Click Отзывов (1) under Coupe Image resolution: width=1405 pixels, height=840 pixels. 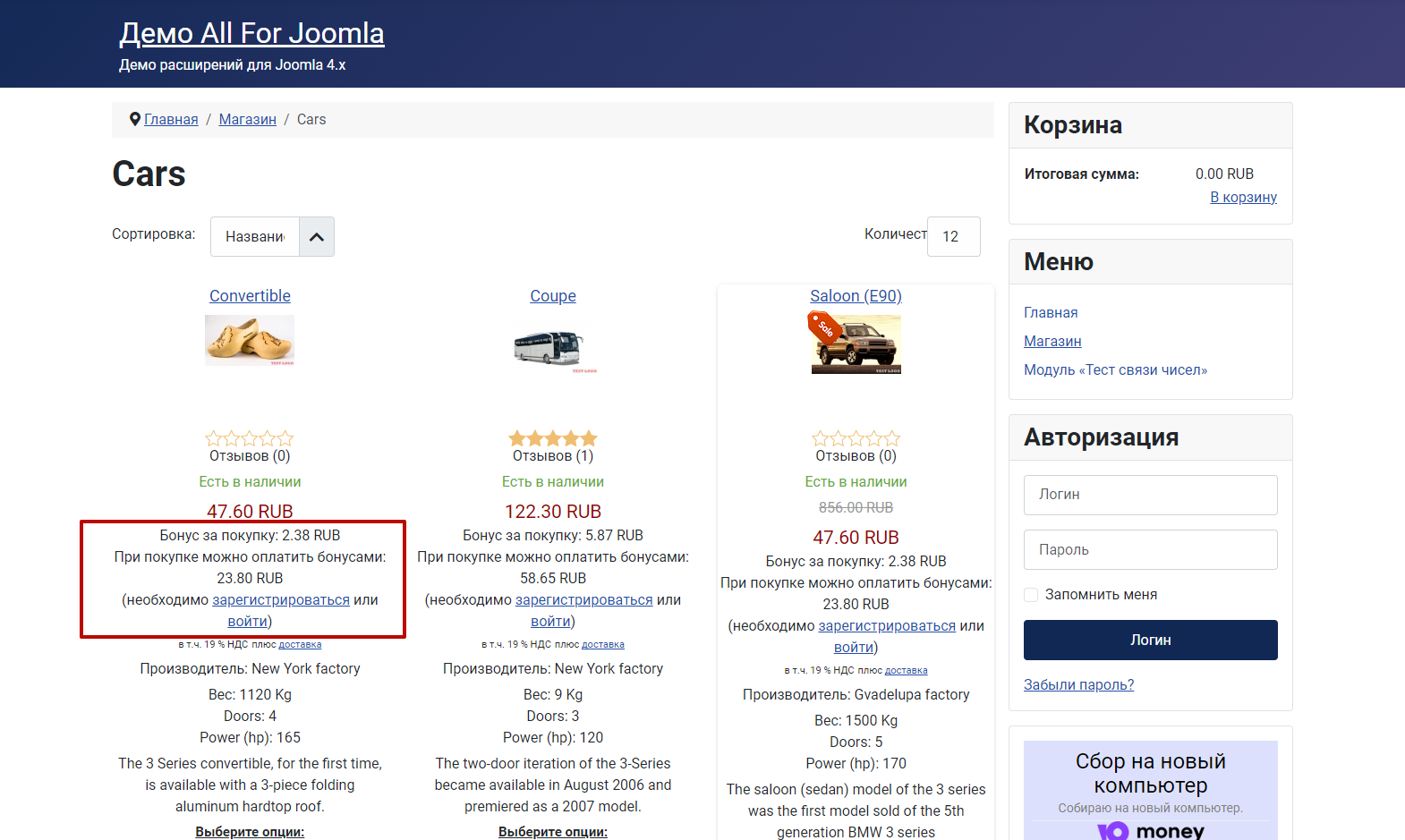coord(553,456)
